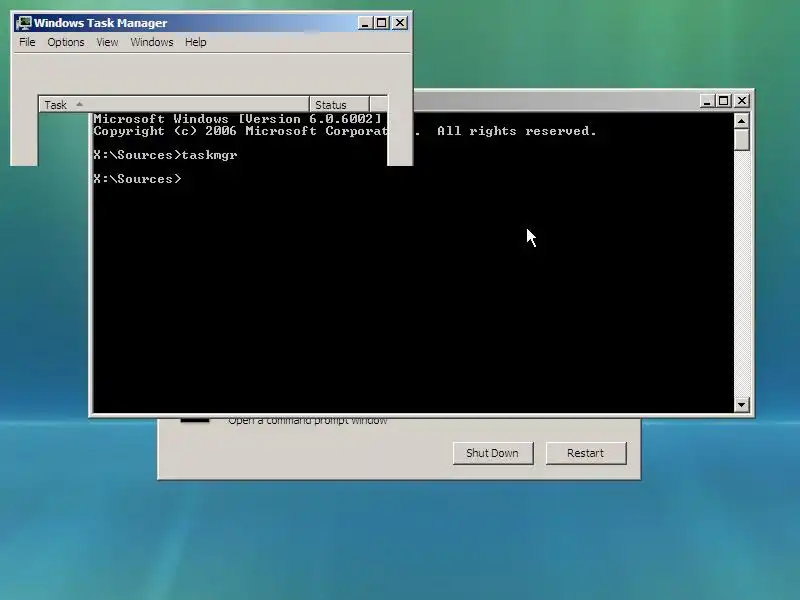Sort by the Task column header
Image resolution: width=800 pixels, height=600 pixels.
174,105
